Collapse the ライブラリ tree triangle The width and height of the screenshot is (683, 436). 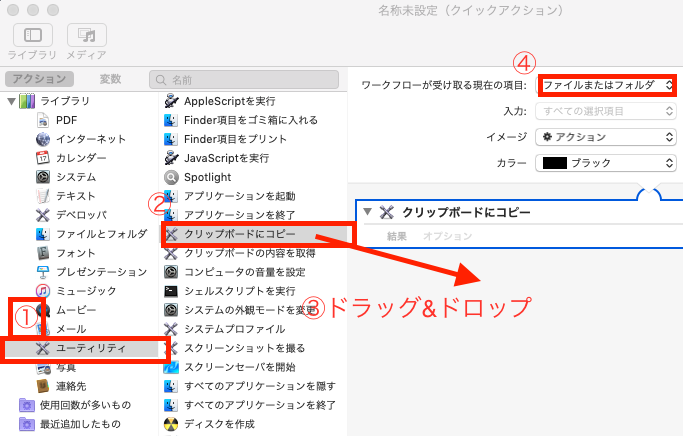[x=12, y=101]
